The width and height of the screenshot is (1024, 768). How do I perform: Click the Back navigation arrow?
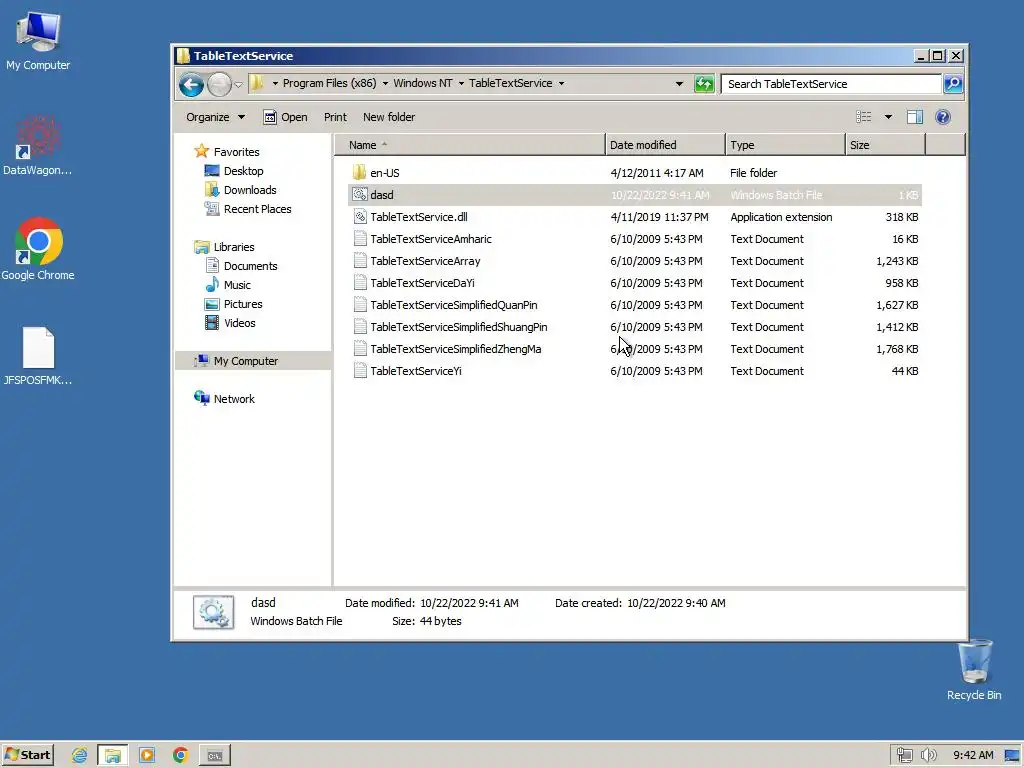pyautogui.click(x=191, y=84)
